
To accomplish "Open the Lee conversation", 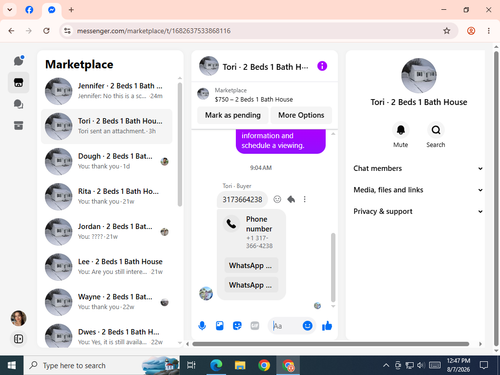I will (107, 267).
